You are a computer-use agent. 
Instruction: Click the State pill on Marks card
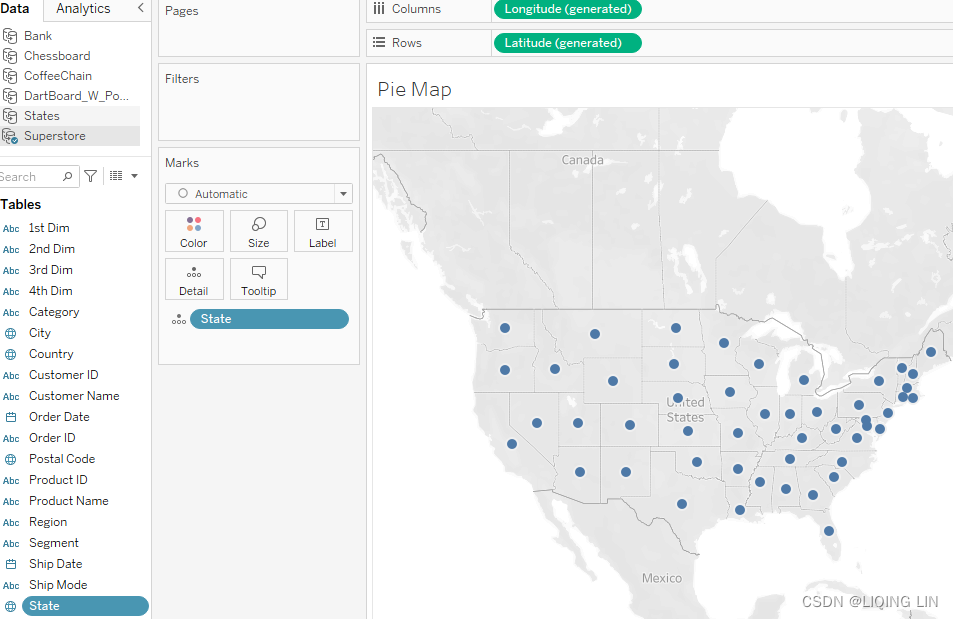269,319
